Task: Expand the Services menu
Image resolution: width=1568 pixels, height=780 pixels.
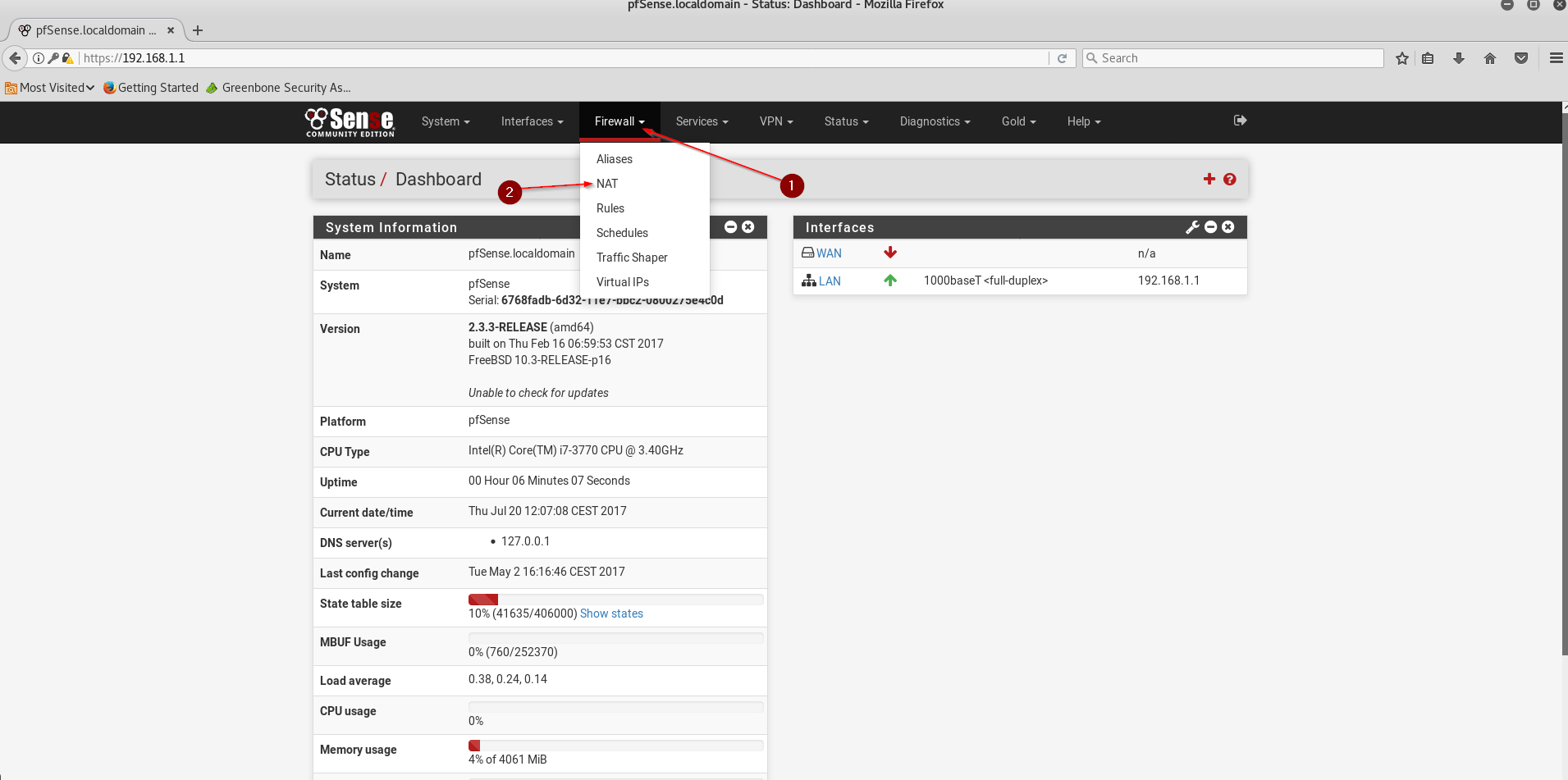Action: click(702, 121)
